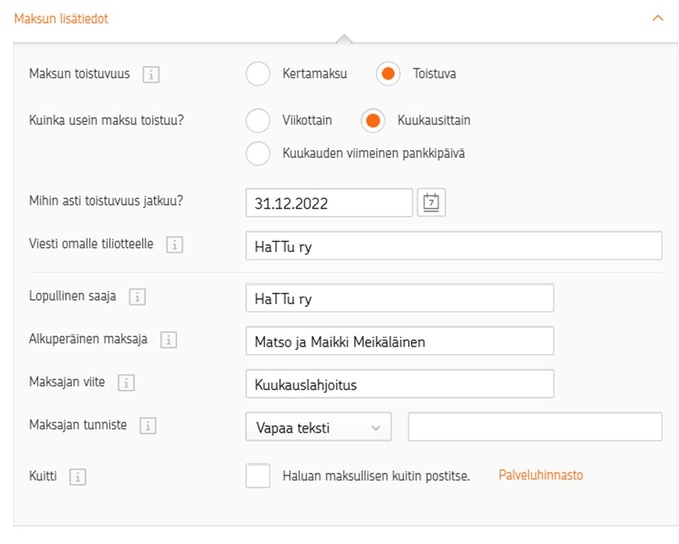
Task: Collapse Maksun lisätiedot with the chevron
Action: (x=658, y=18)
